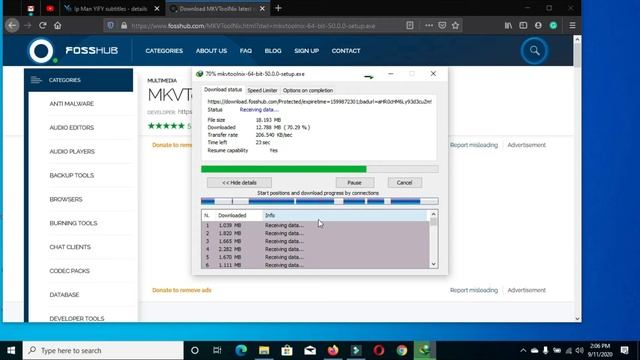Click the padlock site security icon
The width and height of the screenshot is (640, 360).
(124, 25)
